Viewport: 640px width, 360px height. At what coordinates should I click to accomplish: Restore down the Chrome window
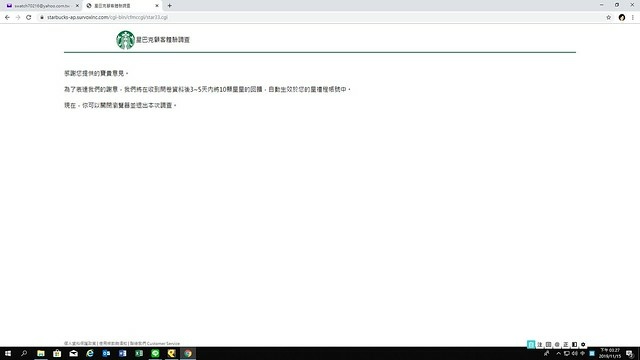tap(617, 5)
